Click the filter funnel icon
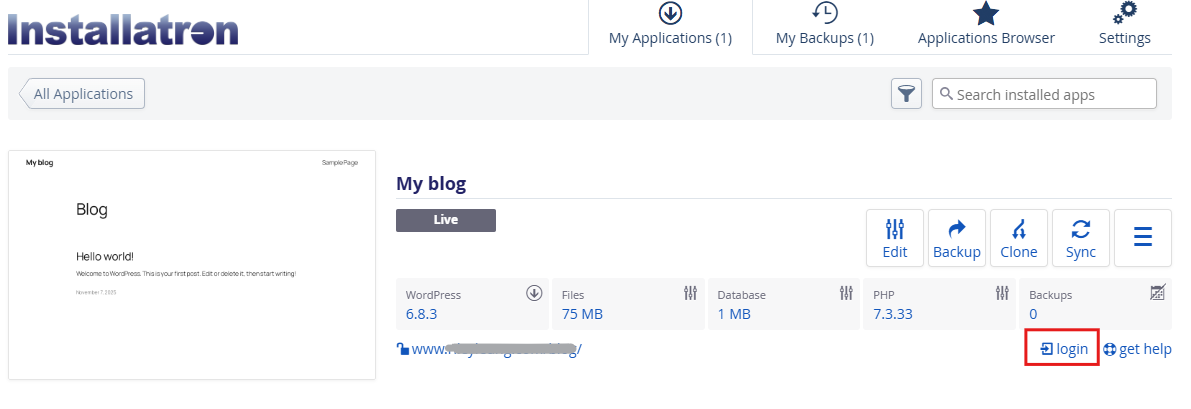 pos(906,94)
